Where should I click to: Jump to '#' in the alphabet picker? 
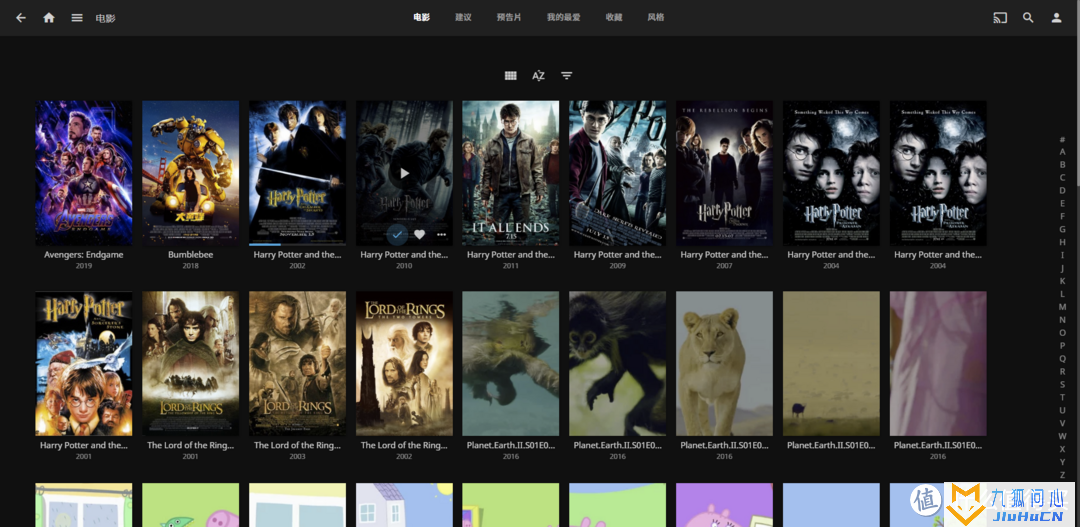click(x=1063, y=139)
